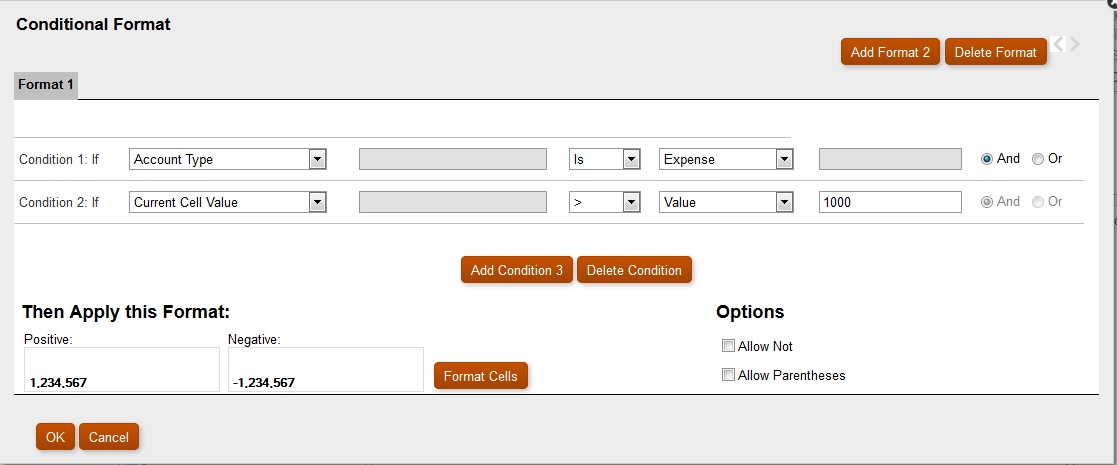1117x465 pixels.
Task: Click the left arrow icon beside Delete Format
Action: click(1058, 44)
